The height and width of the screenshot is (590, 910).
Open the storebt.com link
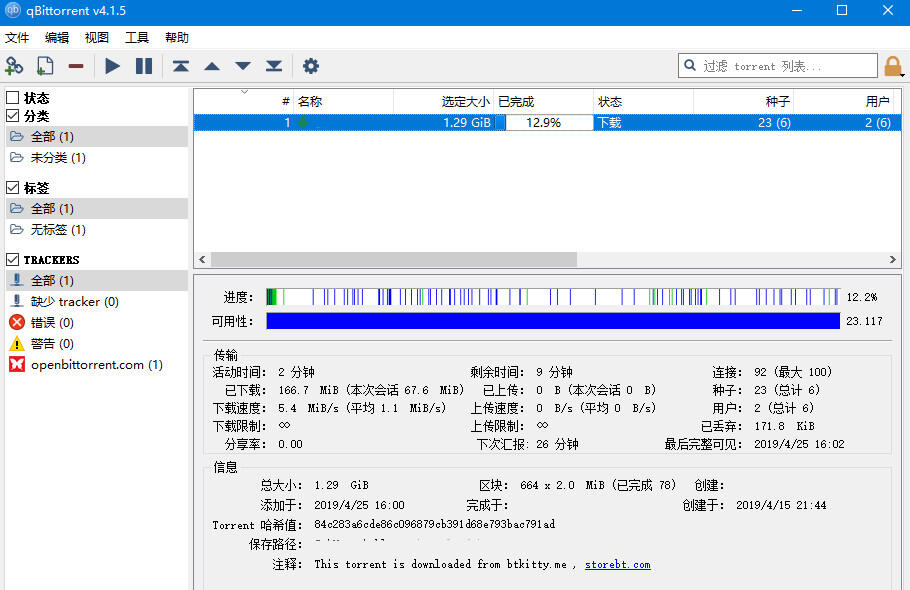(618, 564)
